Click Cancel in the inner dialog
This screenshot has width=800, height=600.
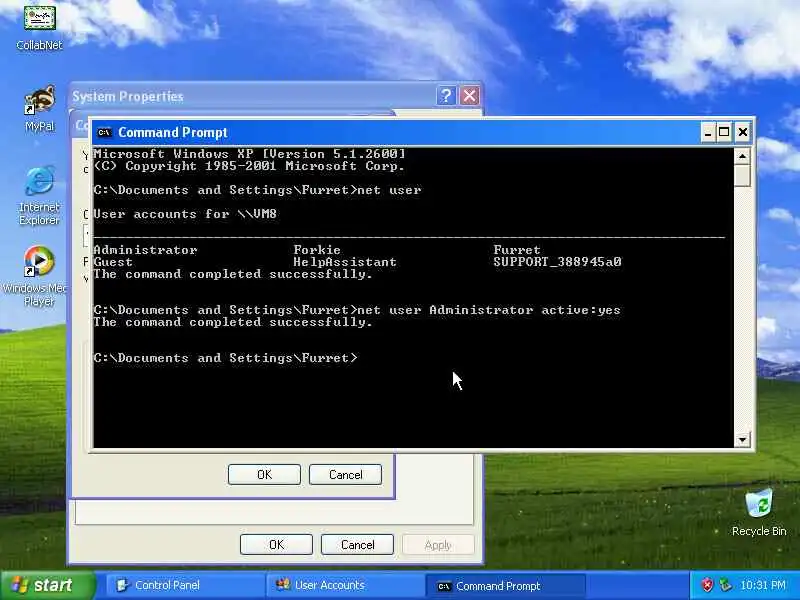(x=345, y=474)
